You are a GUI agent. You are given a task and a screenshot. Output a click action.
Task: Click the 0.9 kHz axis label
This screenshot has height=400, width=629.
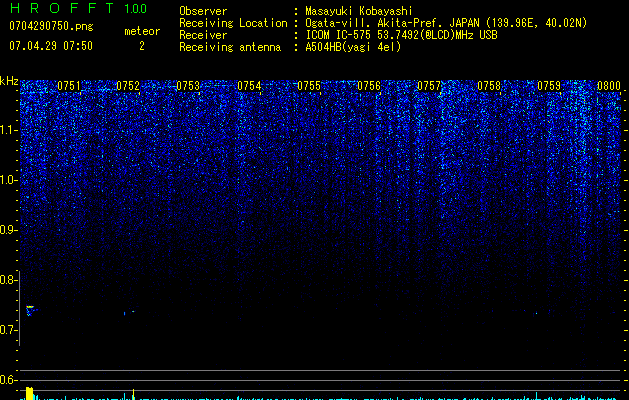coord(8,230)
